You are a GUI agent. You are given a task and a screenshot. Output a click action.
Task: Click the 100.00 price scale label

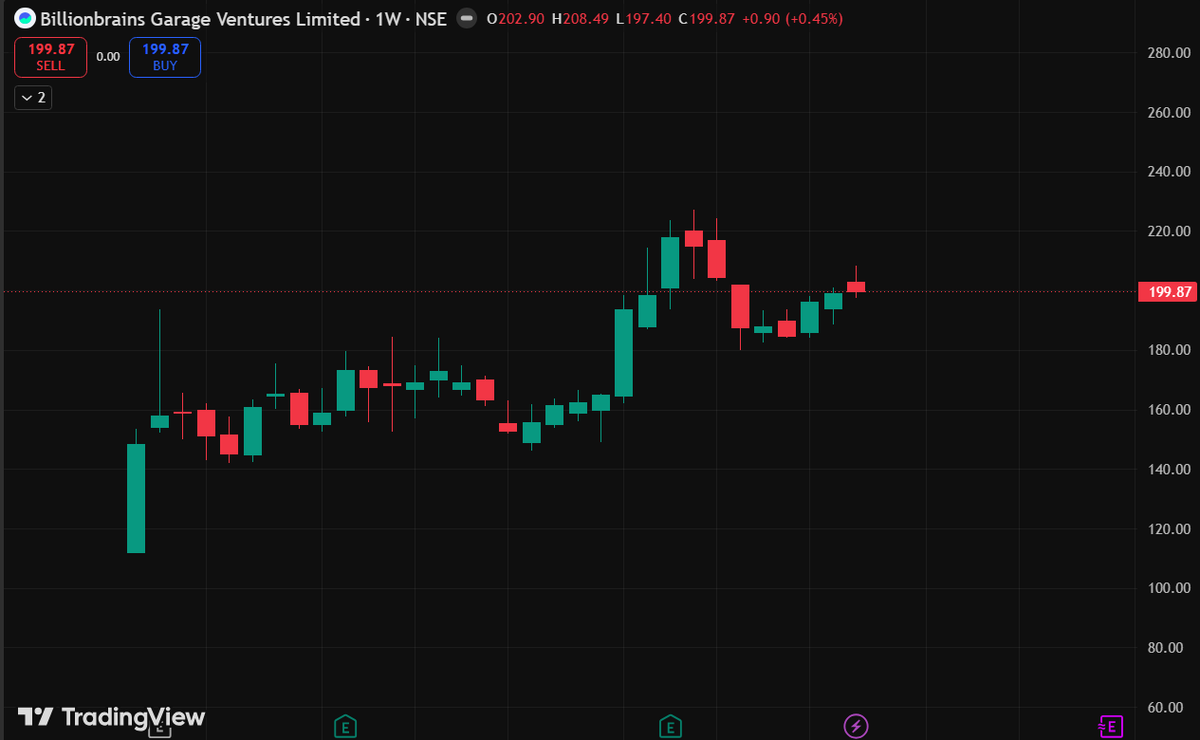[1169, 589]
